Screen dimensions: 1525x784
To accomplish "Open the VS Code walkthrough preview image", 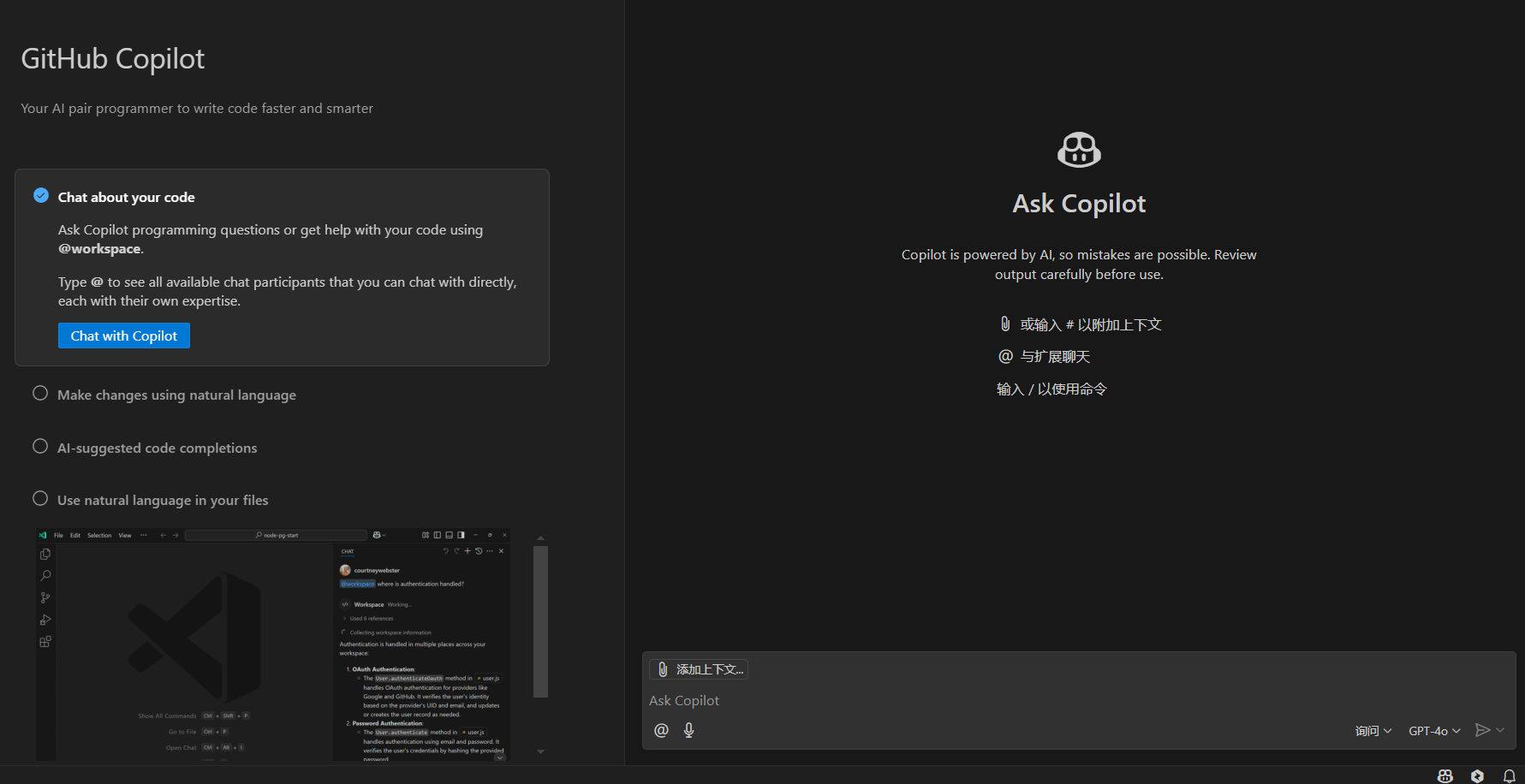I will [272, 645].
